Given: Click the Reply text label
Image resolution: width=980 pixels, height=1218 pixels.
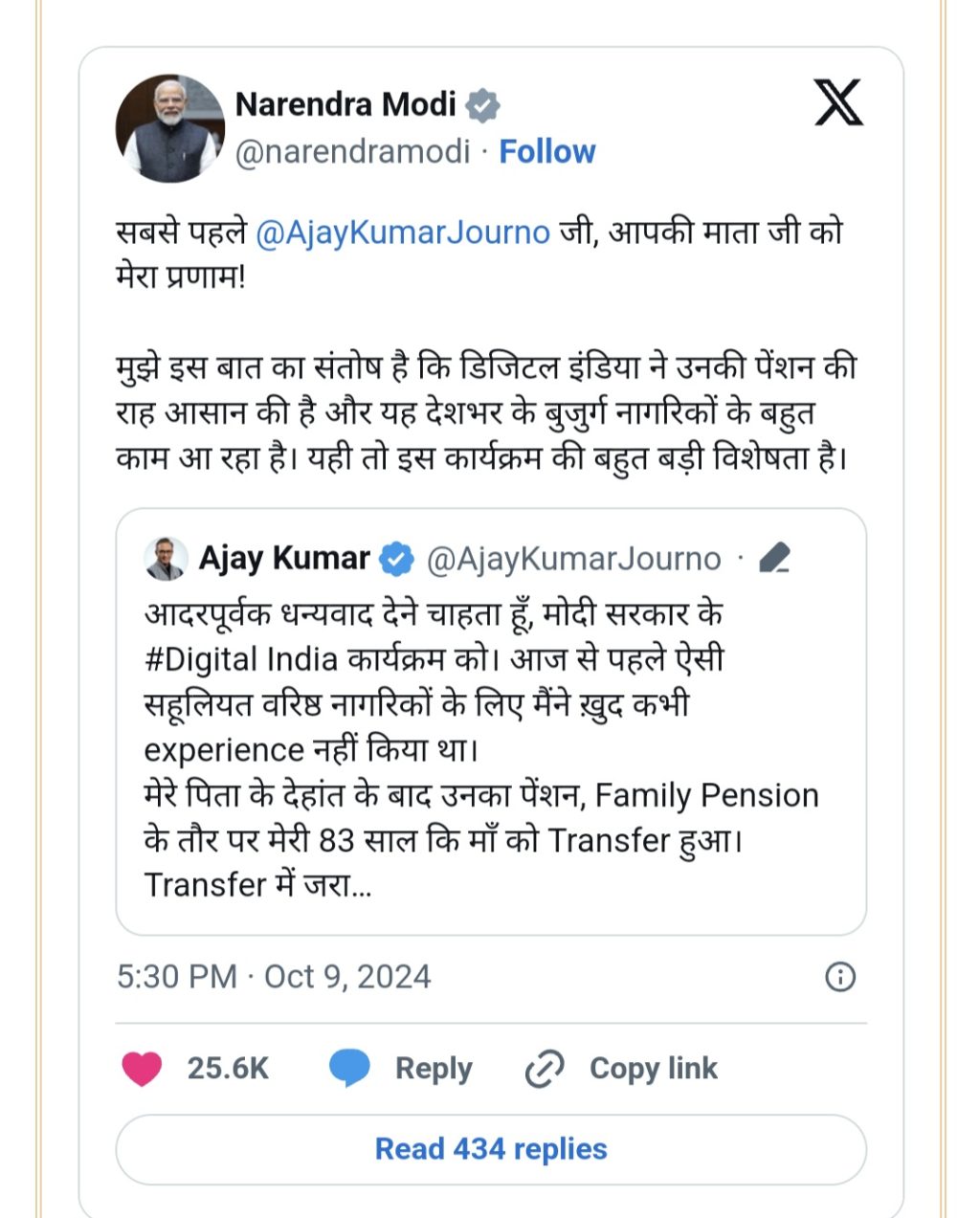Looking at the screenshot, I should 434,1069.
